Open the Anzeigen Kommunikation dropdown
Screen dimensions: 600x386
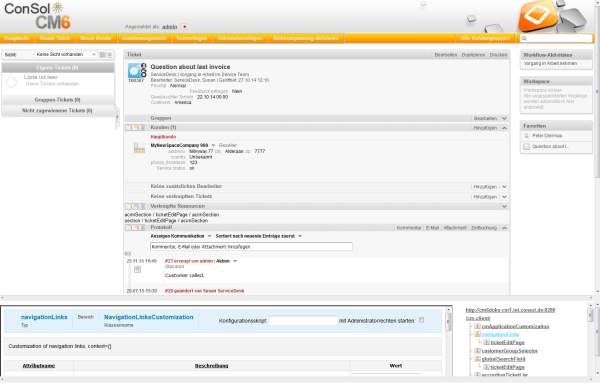point(181,236)
